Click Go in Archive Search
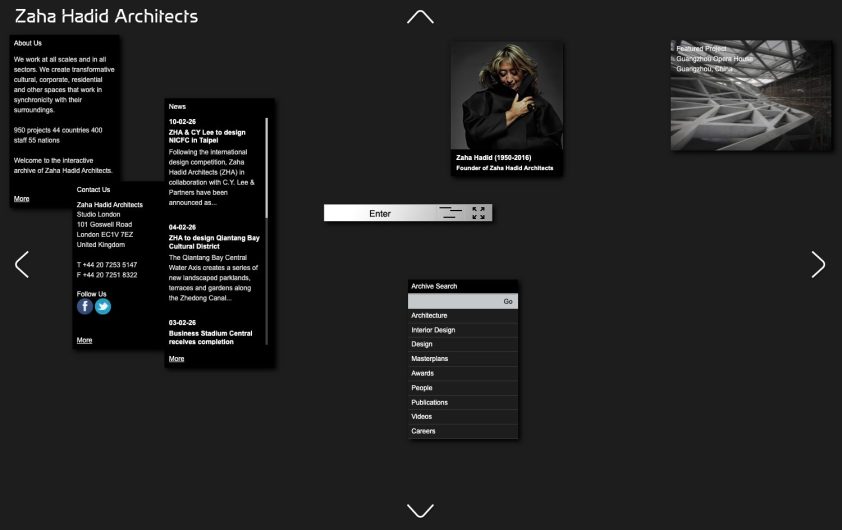Screen dimensions: 842x530 507,301
